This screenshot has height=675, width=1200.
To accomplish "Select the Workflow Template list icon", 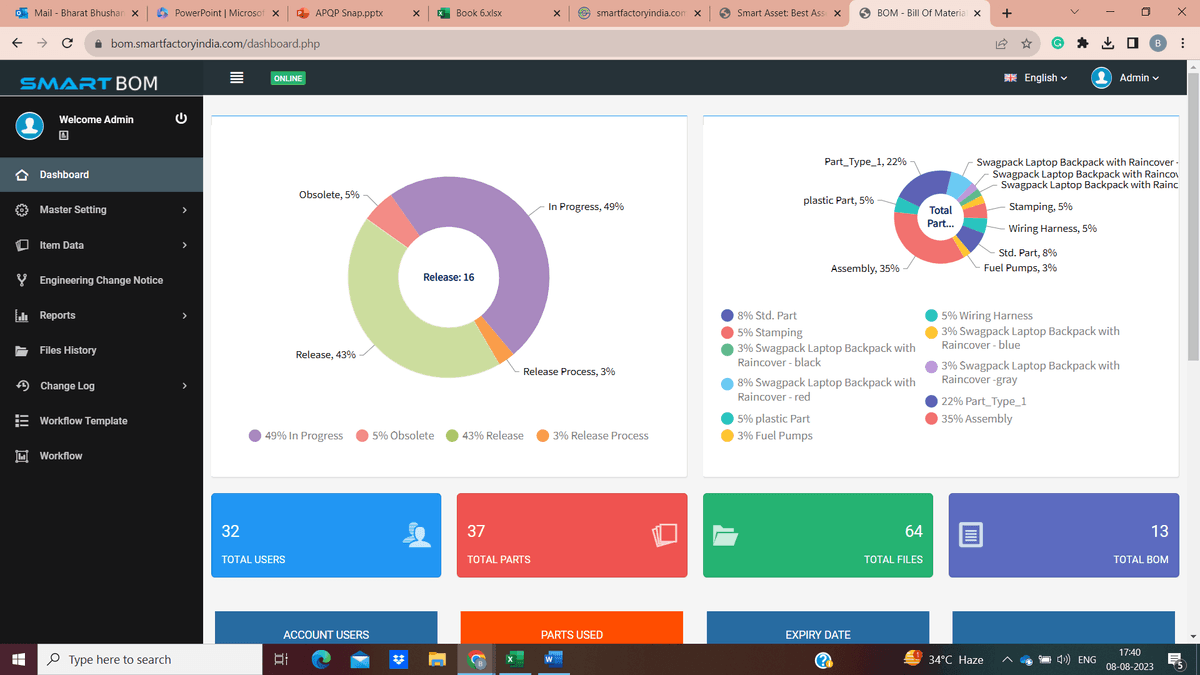I will (22, 420).
